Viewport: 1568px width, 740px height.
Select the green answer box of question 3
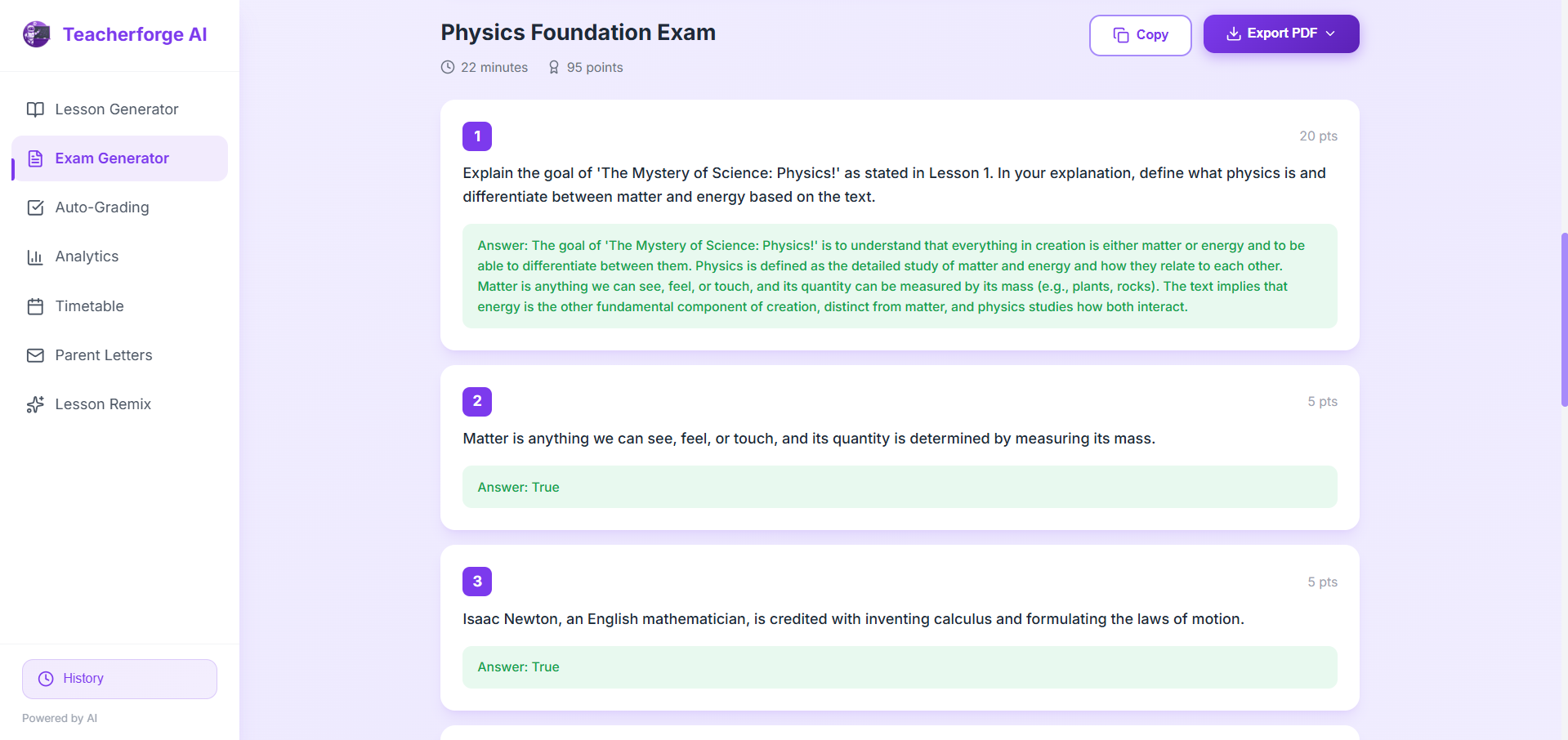coord(899,667)
